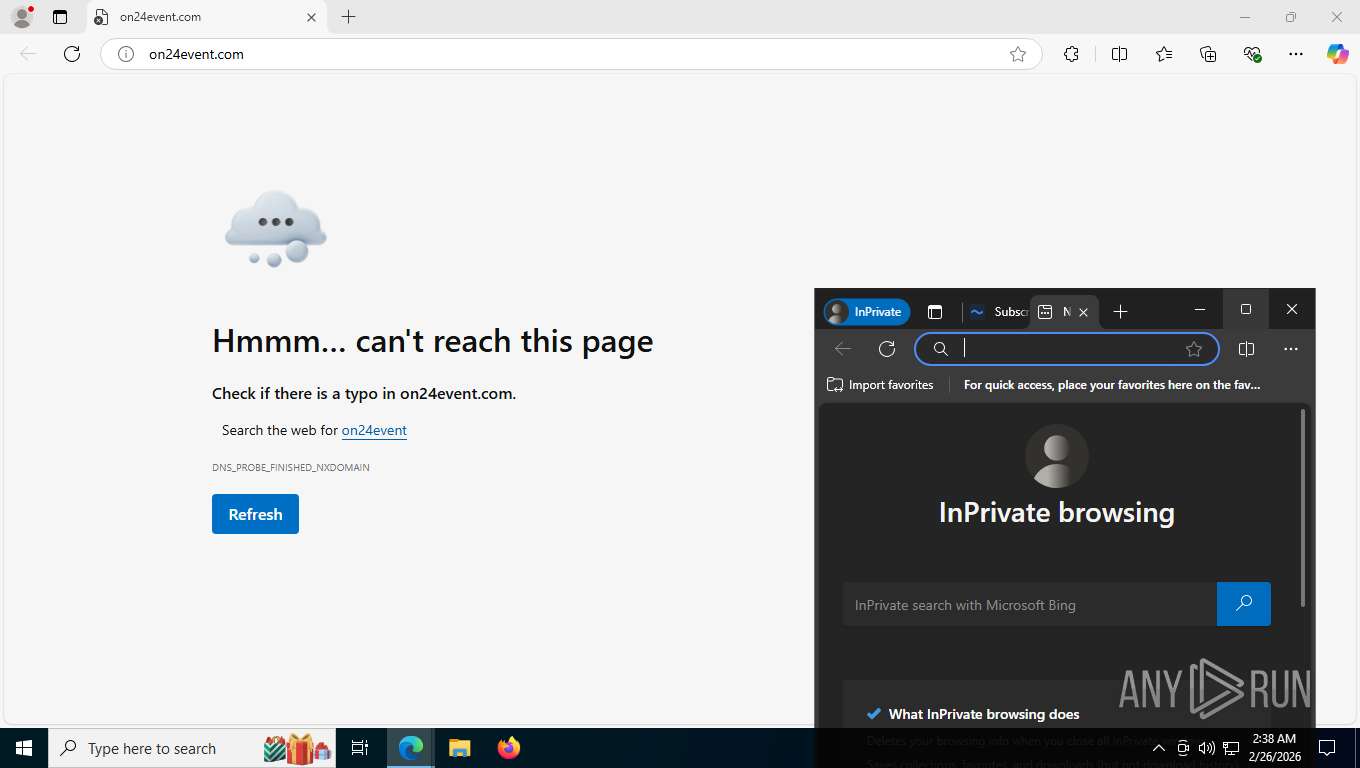This screenshot has width=1360, height=768.
Task: View site information icon in address bar
Action: (126, 54)
